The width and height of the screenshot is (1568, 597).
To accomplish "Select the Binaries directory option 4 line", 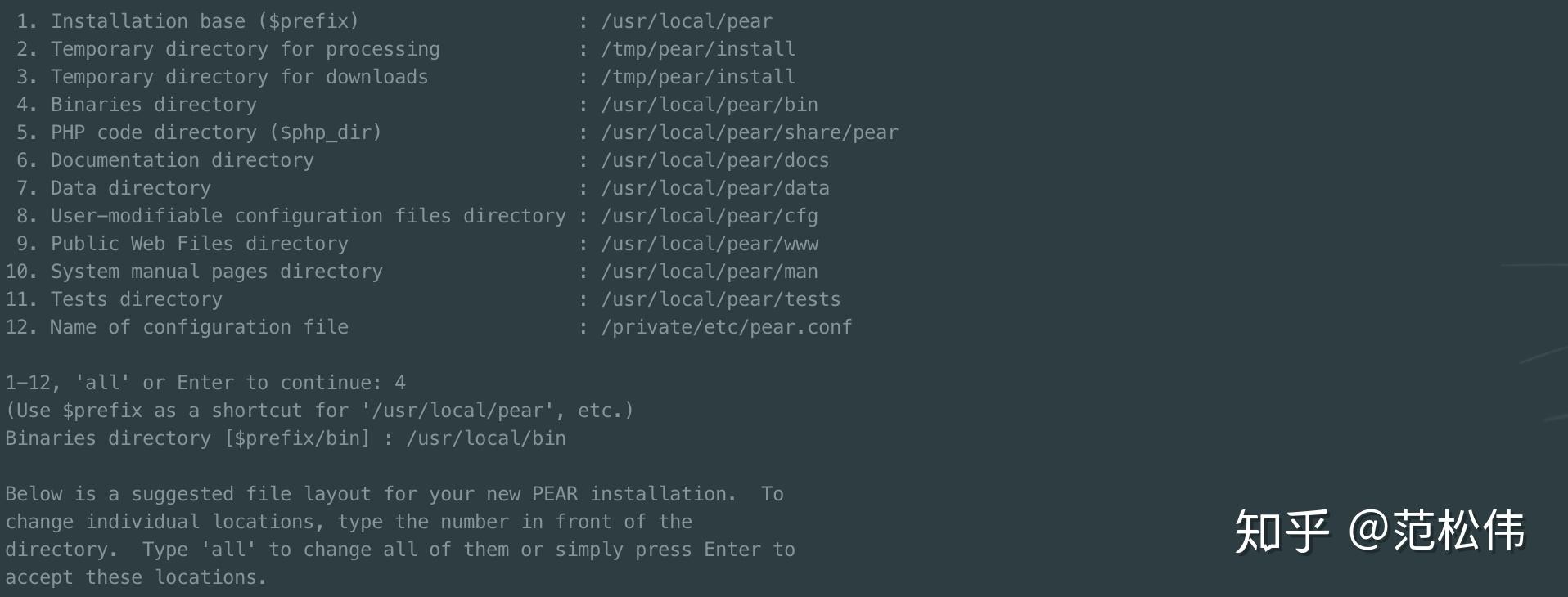I will (153, 105).
